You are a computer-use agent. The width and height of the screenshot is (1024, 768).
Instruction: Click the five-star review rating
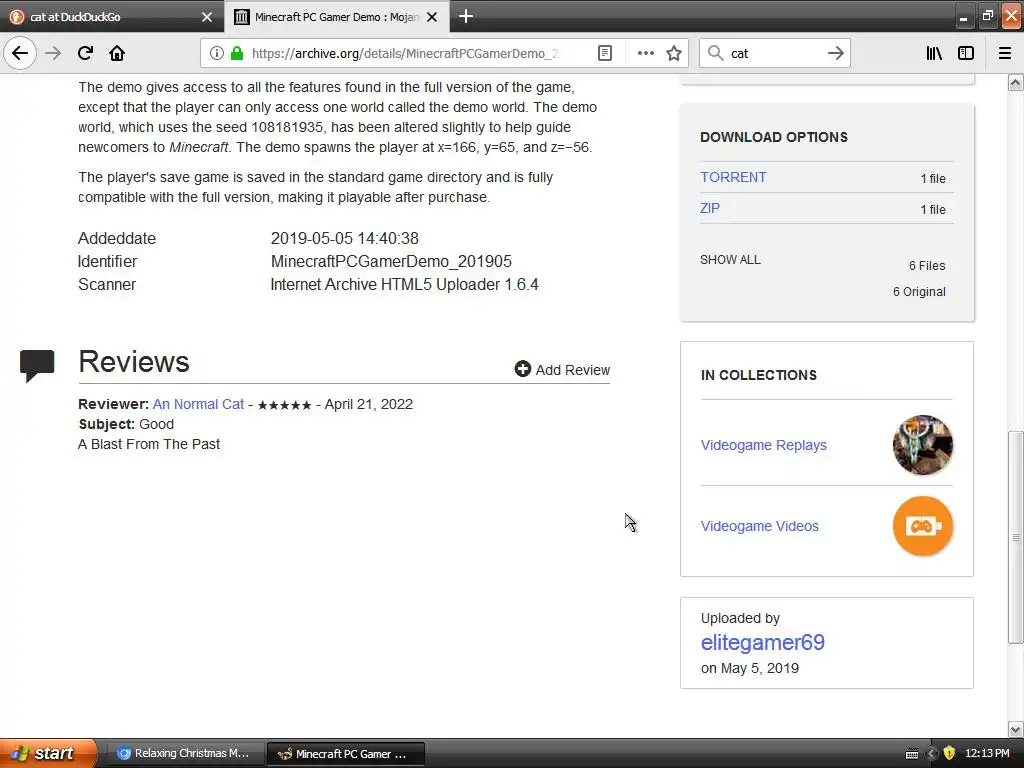(284, 405)
